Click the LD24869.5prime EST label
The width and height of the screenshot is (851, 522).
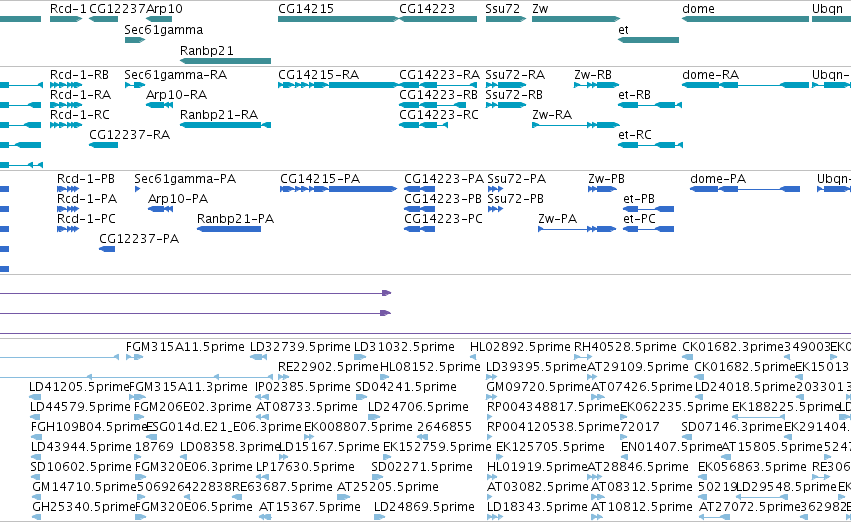[424, 507]
